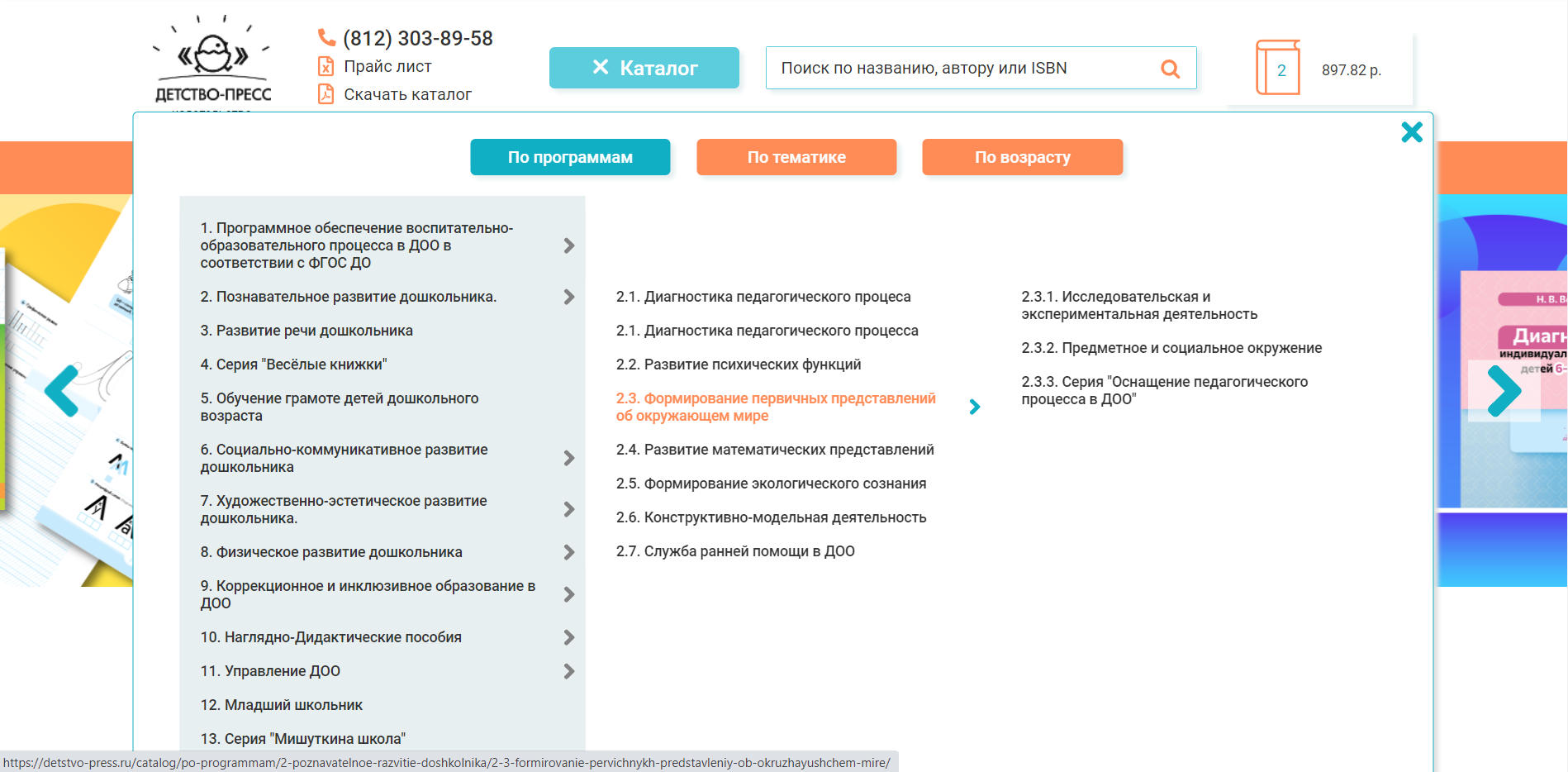
Task: Open 2.5 Формирование экологического сознания
Action: point(771,483)
